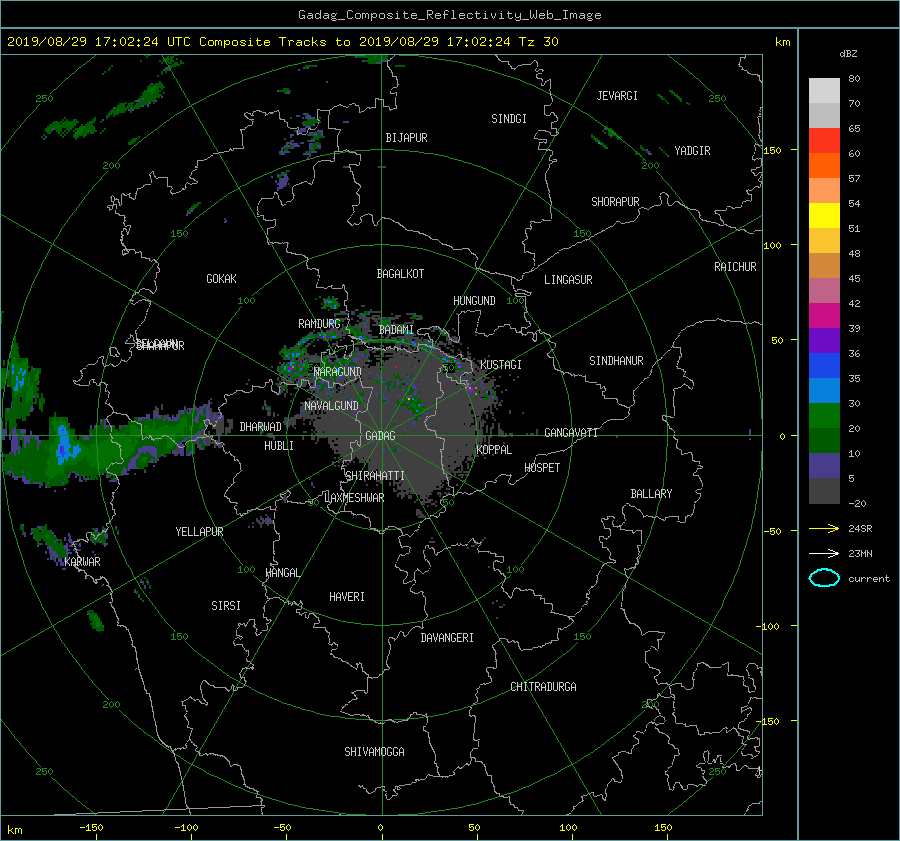Image resolution: width=900 pixels, height=841 pixels.
Task: Click the SHORAPUR city label
Action: [x=615, y=202]
